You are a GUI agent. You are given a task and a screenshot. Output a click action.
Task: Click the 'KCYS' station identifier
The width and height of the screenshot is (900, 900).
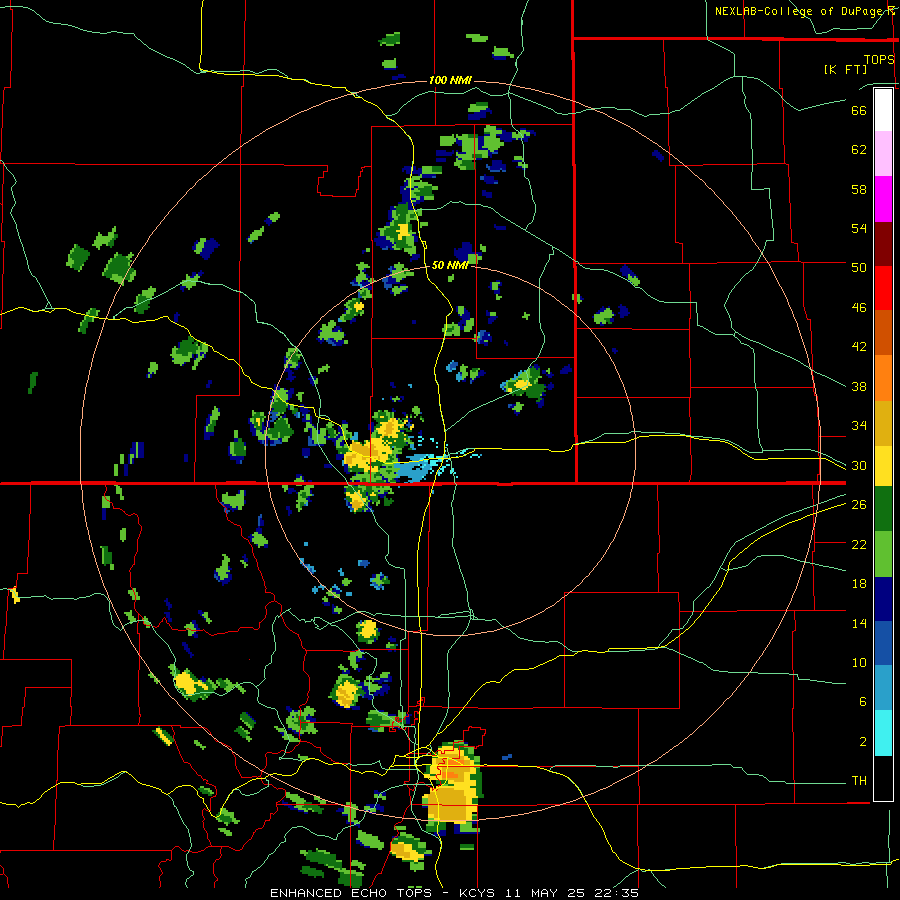pyautogui.click(x=479, y=893)
